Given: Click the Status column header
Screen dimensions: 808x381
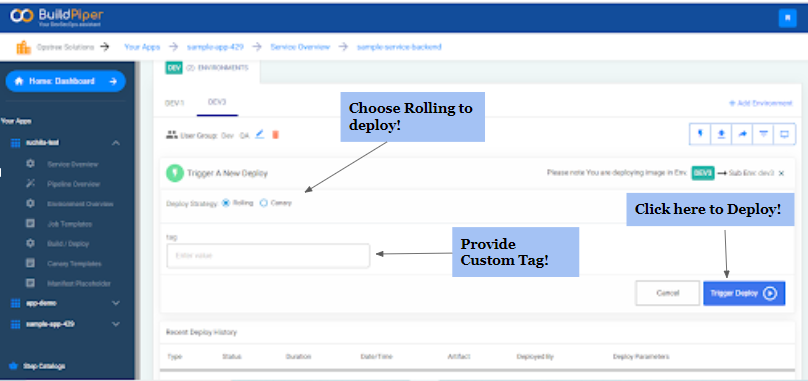Looking at the screenshot, I should click(x=232, y=357).
